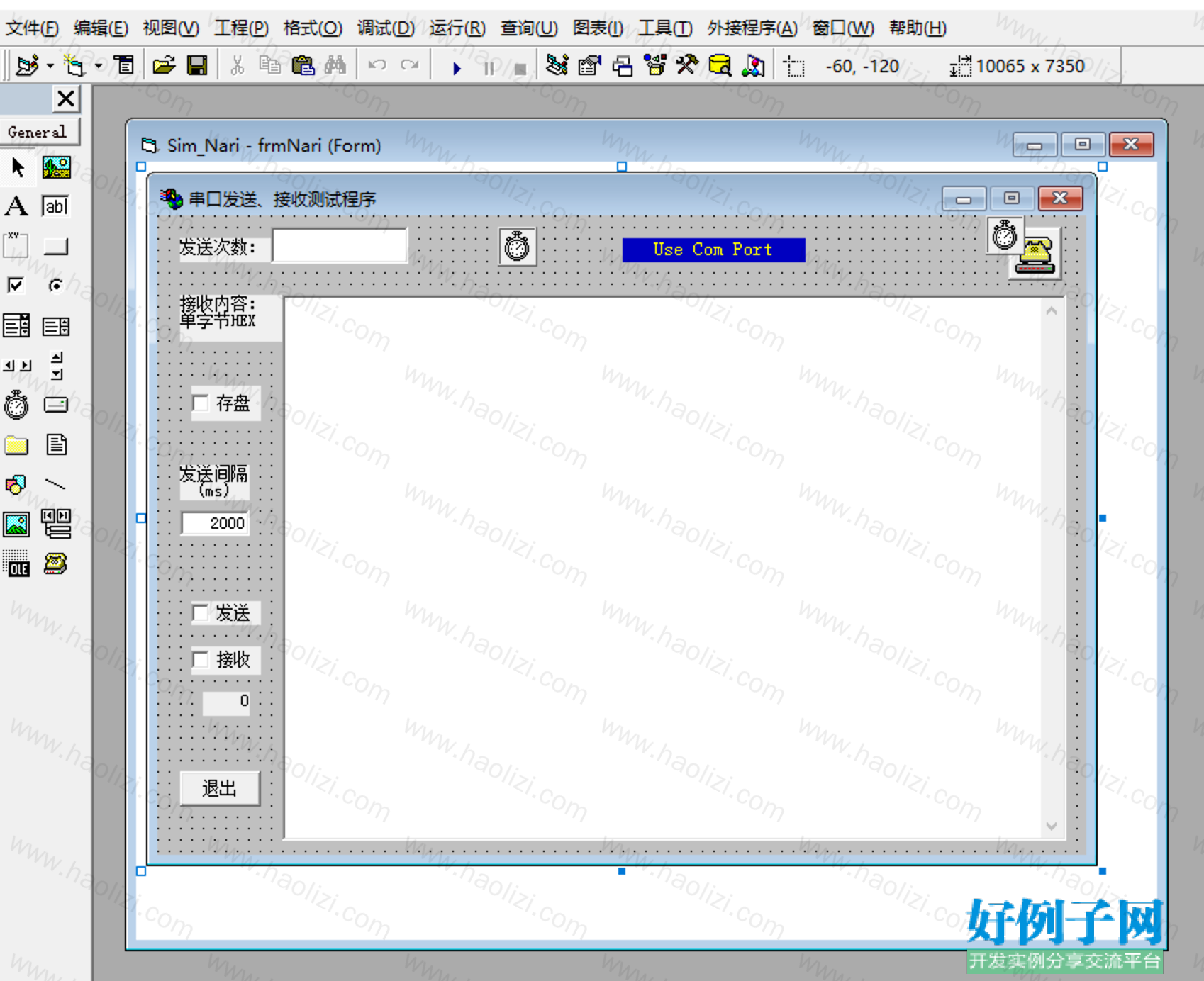Viewport: 1204px width, 981px height.
Task: Expand the Add Form dropdown arrow
Action: [x=98, y=66]
